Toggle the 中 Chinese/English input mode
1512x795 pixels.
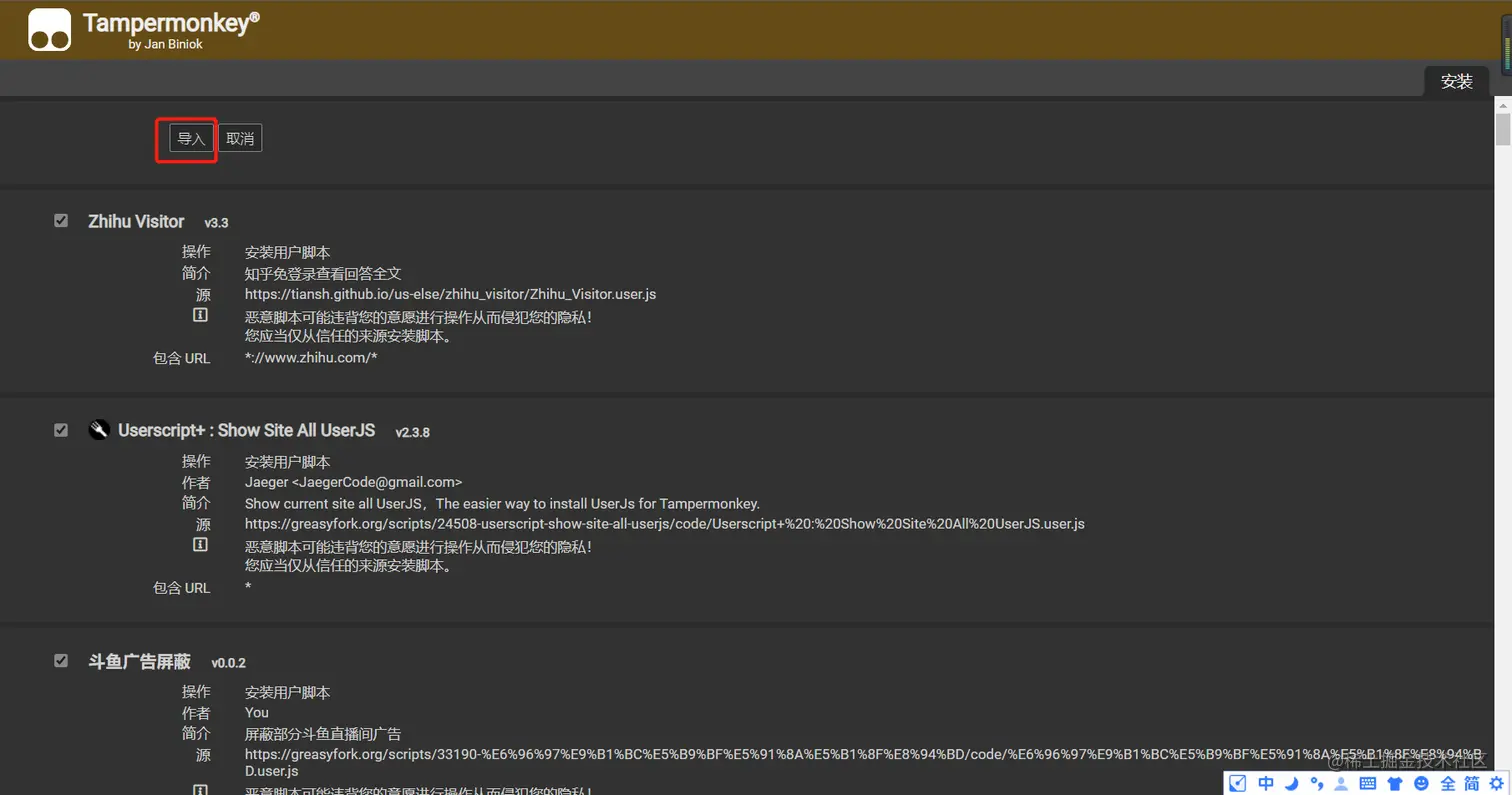tap(1266, 782)
